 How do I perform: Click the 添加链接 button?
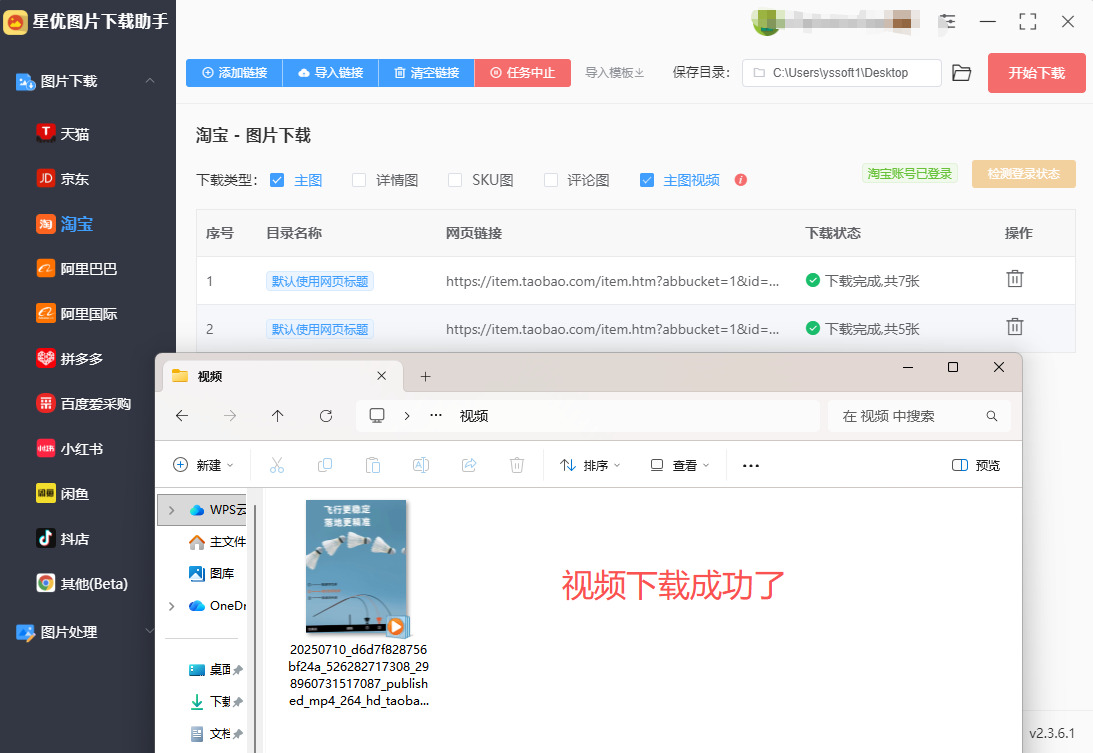tap(234, 73)
